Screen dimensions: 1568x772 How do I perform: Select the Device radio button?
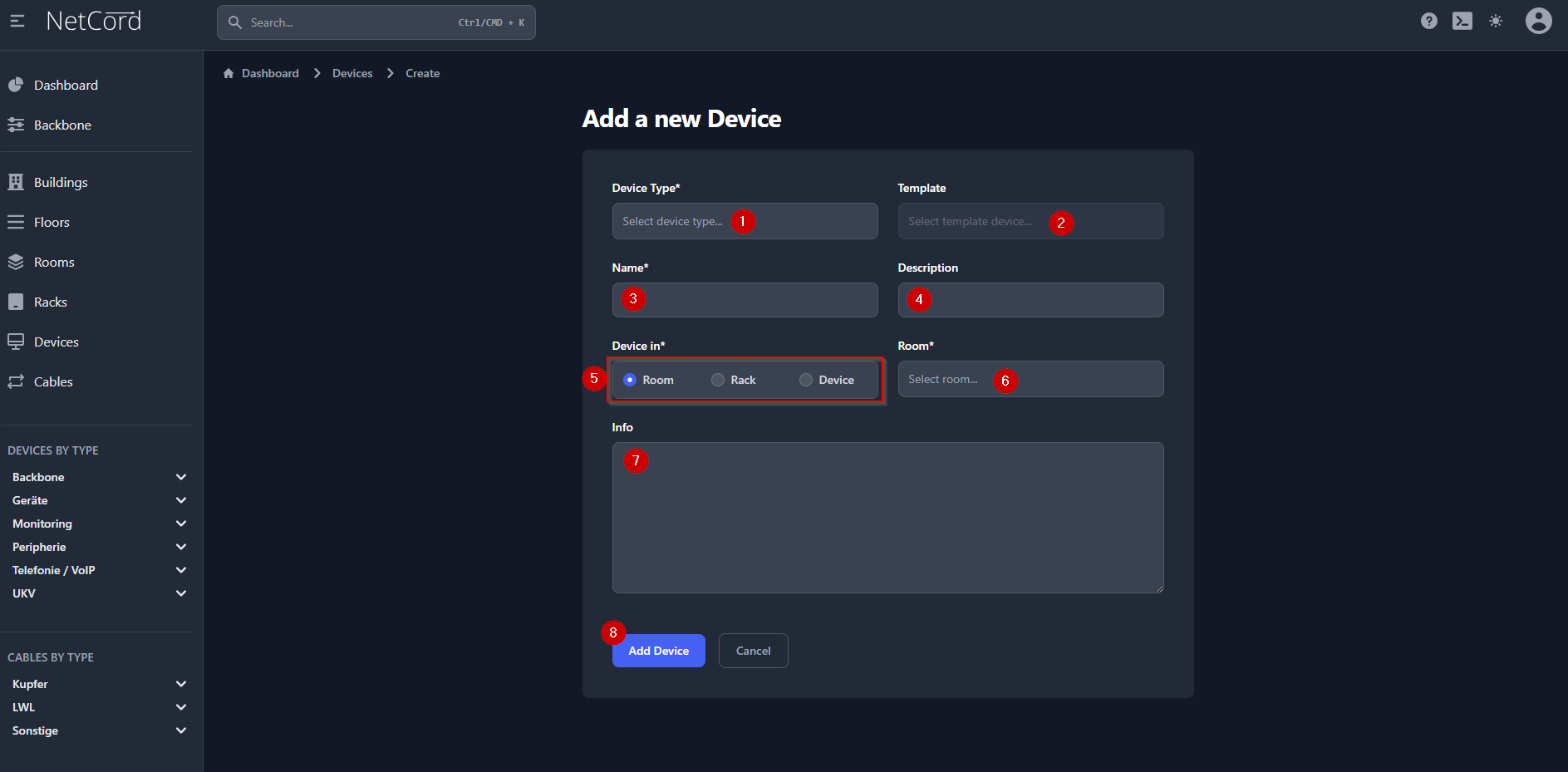[806, 380]
